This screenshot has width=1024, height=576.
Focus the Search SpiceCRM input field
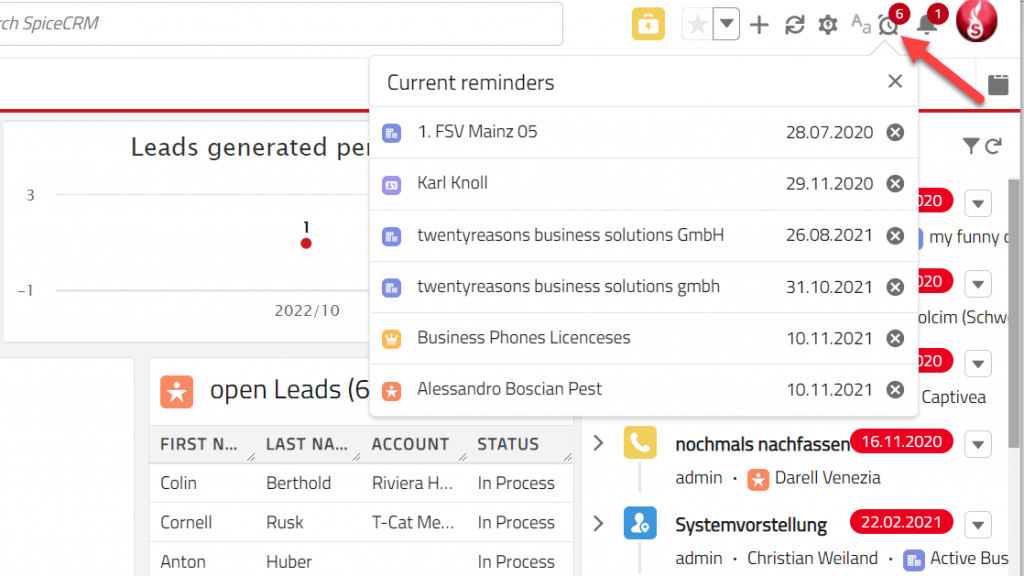pyautogui.click(x=281, y=24)
